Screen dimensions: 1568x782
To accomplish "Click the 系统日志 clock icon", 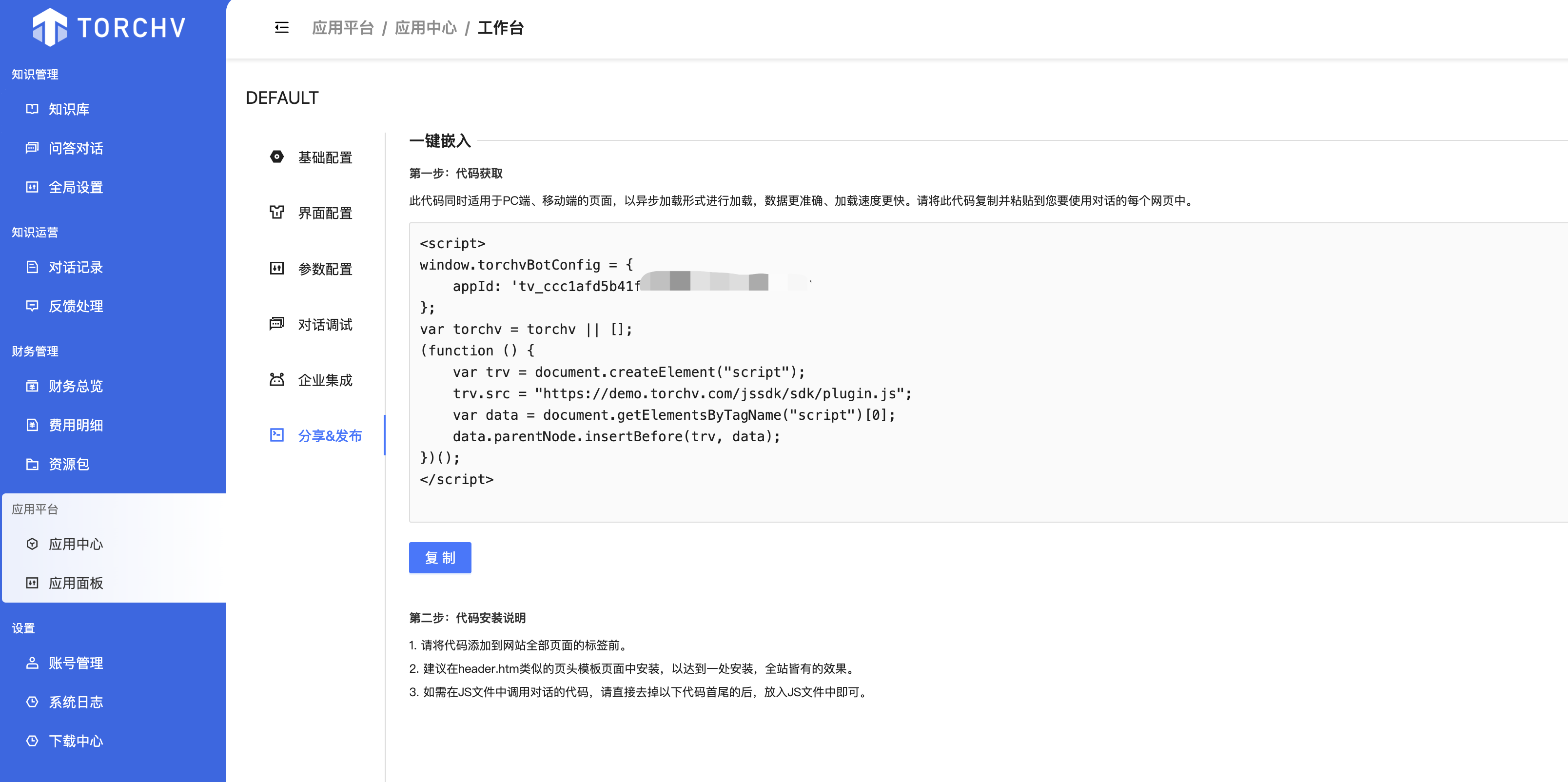I will point(32,702).
